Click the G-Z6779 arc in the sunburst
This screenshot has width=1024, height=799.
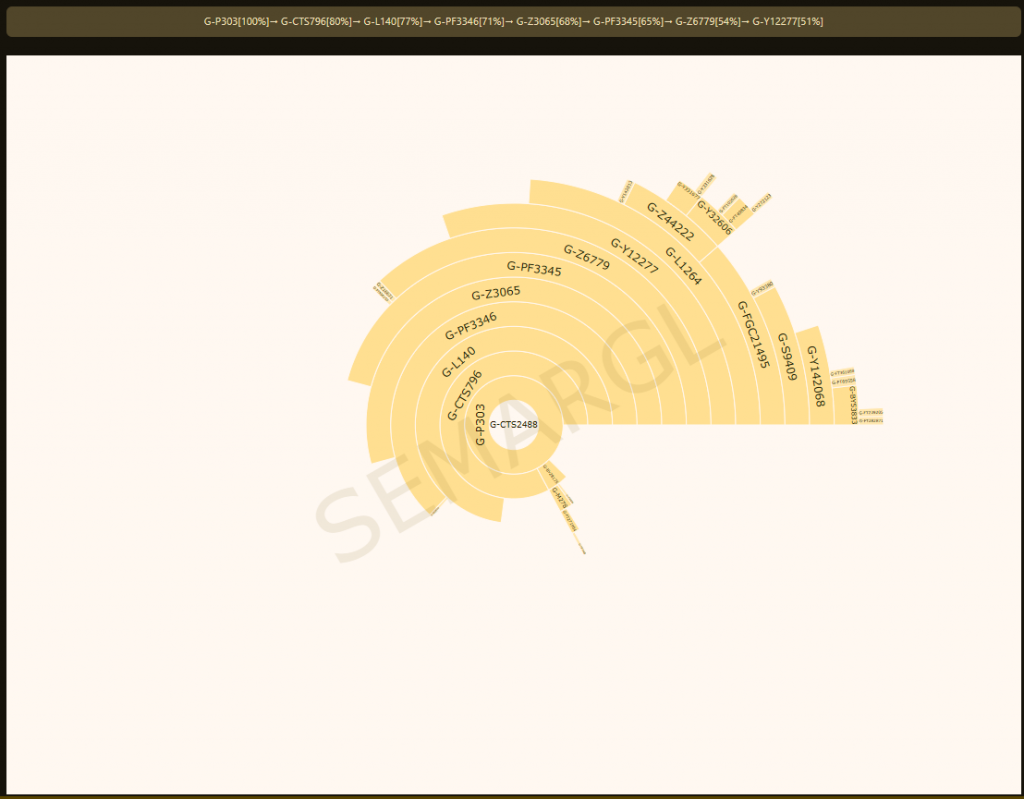pos(586,258)
